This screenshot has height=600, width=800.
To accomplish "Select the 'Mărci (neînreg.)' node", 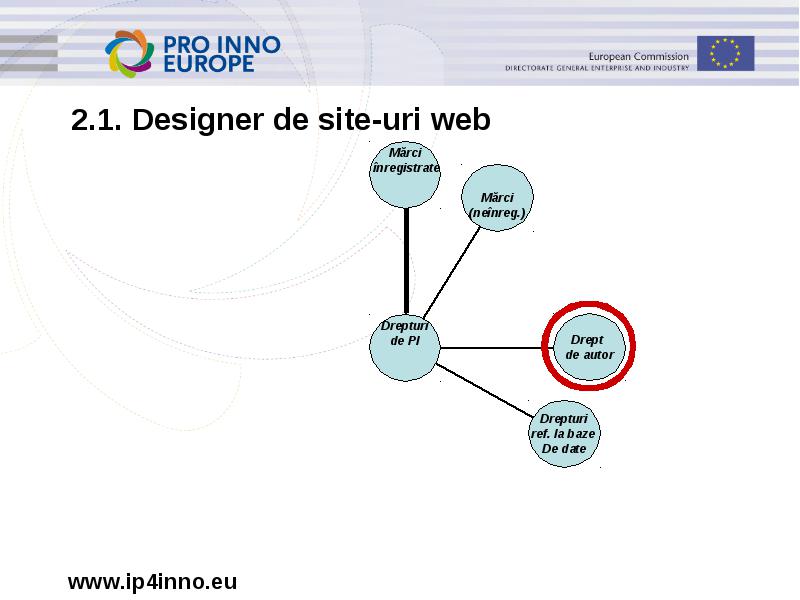I will [x=497, y=197].
